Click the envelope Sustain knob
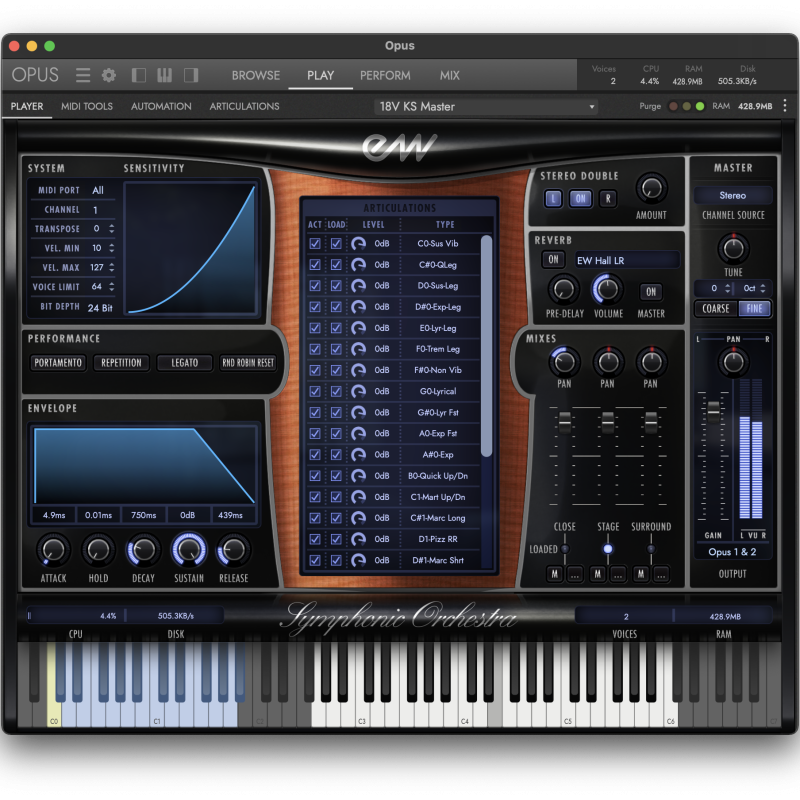 (x=189, y=549)
